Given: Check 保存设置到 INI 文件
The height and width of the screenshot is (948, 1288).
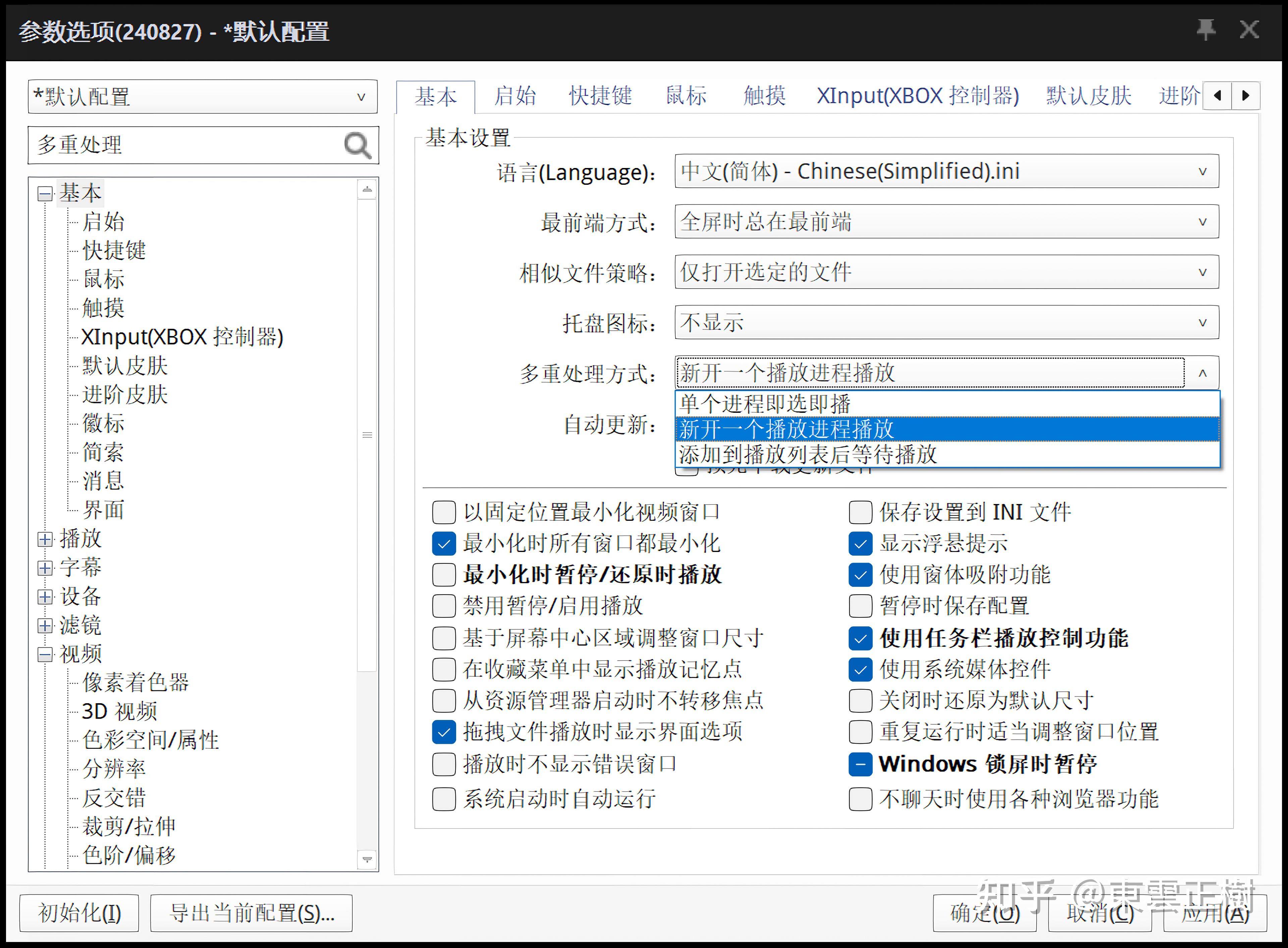Looking at the screenshot, I should coord(860,512).
